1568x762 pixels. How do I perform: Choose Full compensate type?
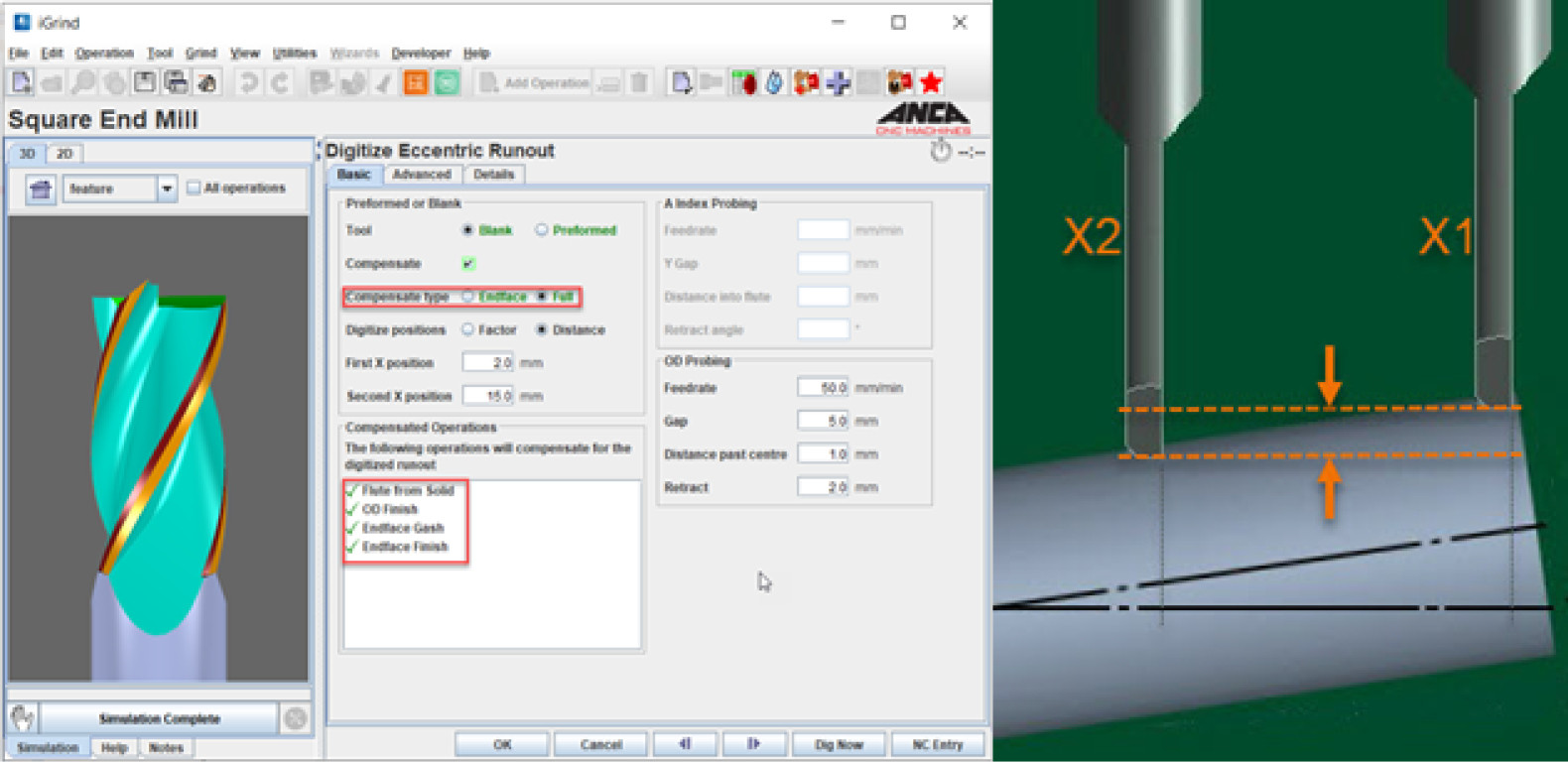pos(542,297)
